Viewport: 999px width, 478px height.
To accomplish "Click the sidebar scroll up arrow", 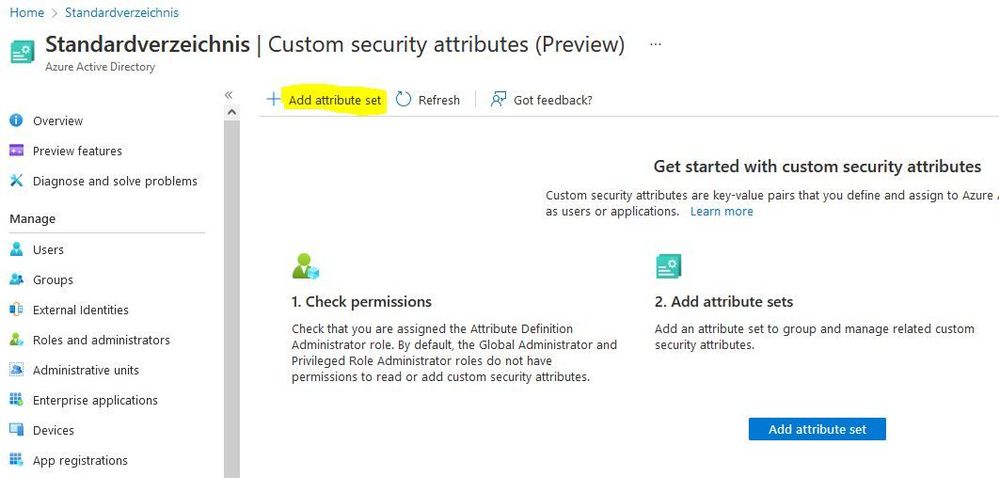I will click(x=232, y=113).
